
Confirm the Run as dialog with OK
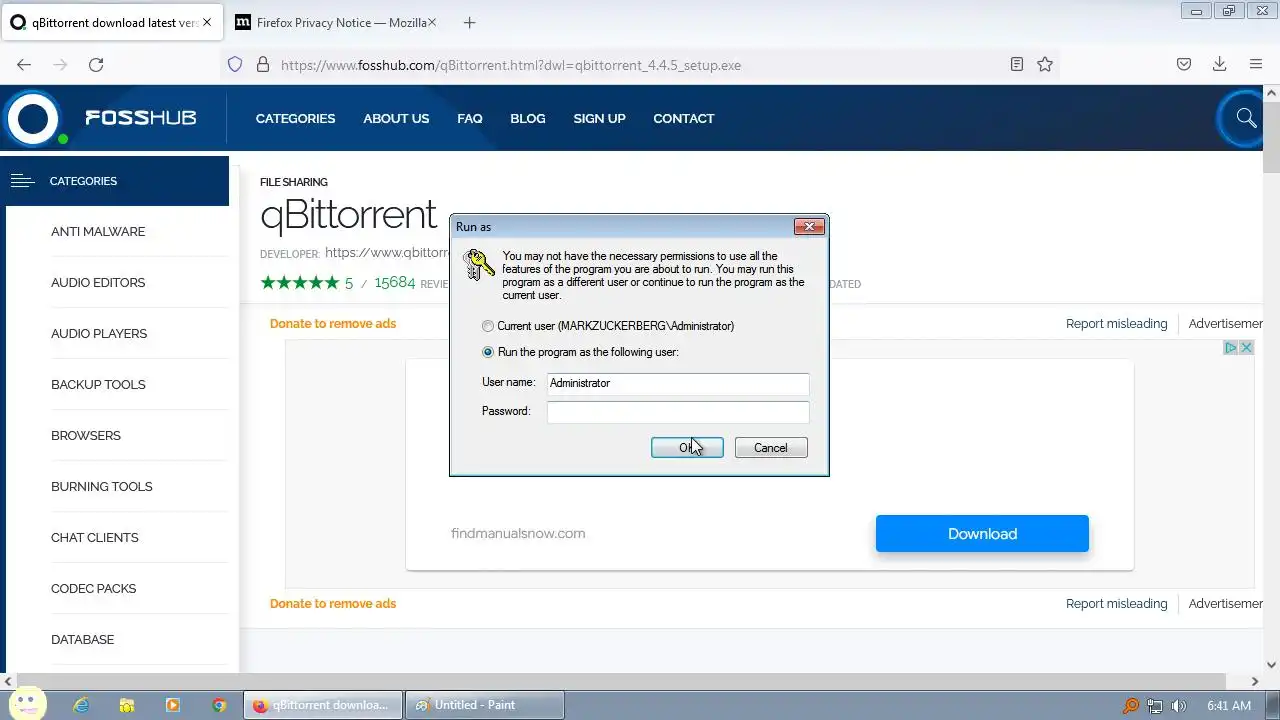click(x=687, y=448)
